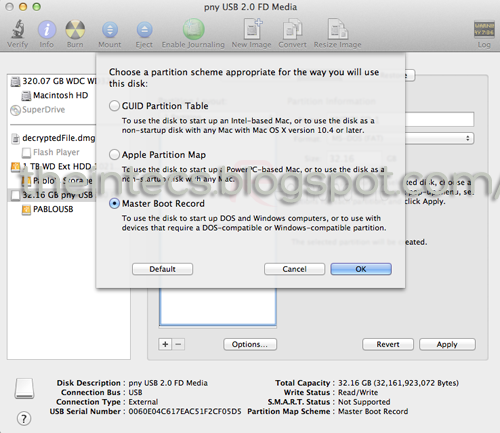500x433 pixels.
Task: Click the Partition Map Scheme value
Action: click(373, 411)
